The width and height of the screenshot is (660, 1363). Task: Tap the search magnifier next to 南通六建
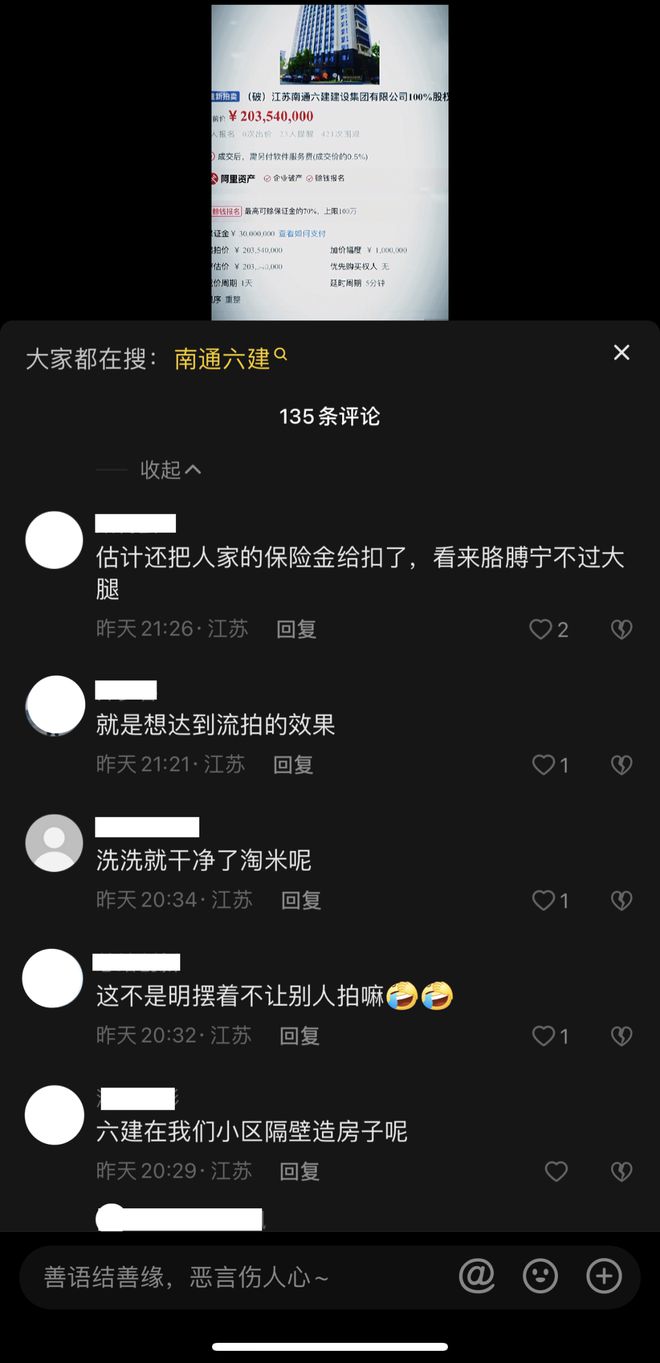pos(281,355)
